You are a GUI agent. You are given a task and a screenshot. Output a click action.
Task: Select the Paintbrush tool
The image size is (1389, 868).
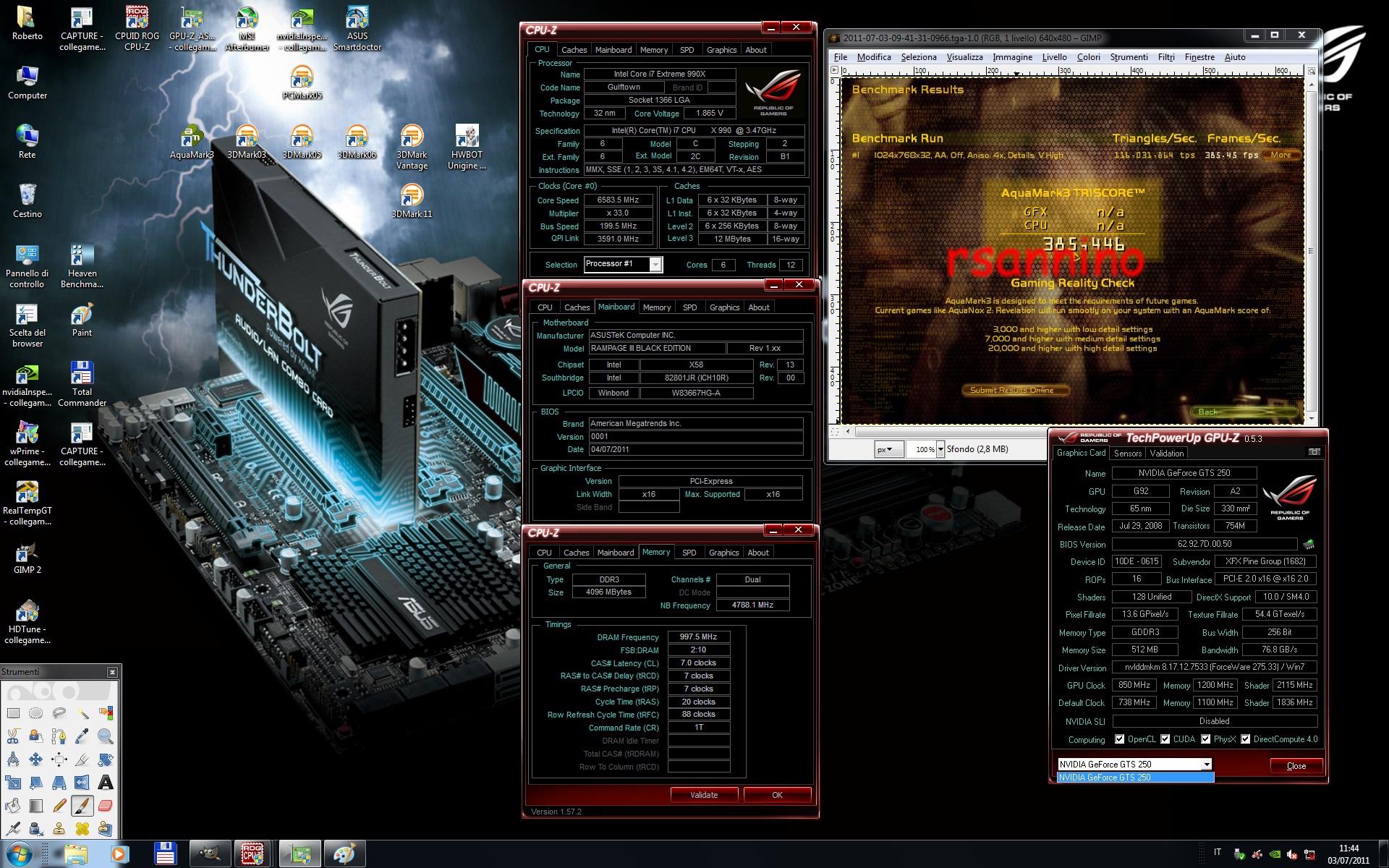click(82, 806)
